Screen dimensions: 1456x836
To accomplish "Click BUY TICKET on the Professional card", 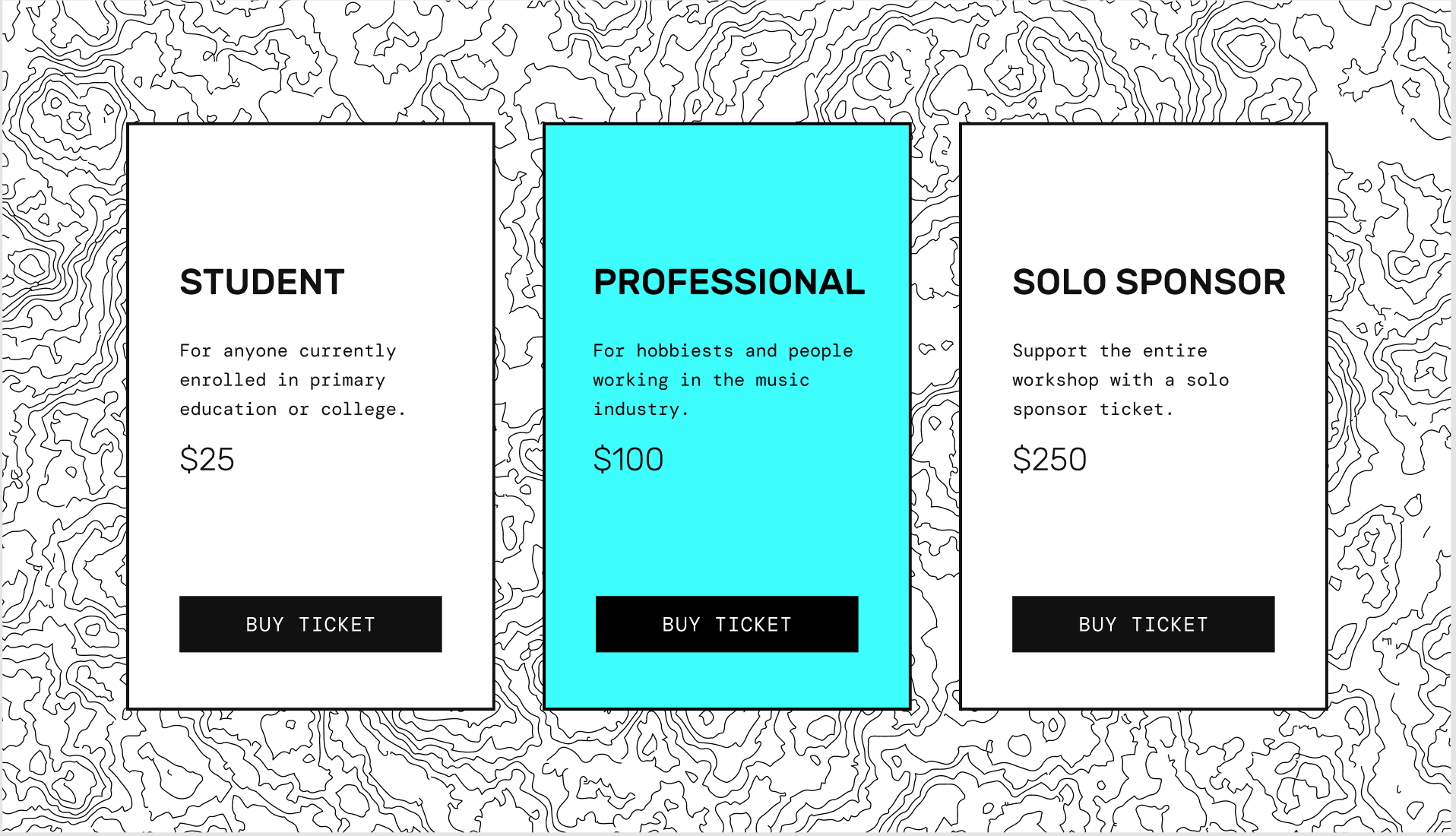I will (x=726, y=624).
